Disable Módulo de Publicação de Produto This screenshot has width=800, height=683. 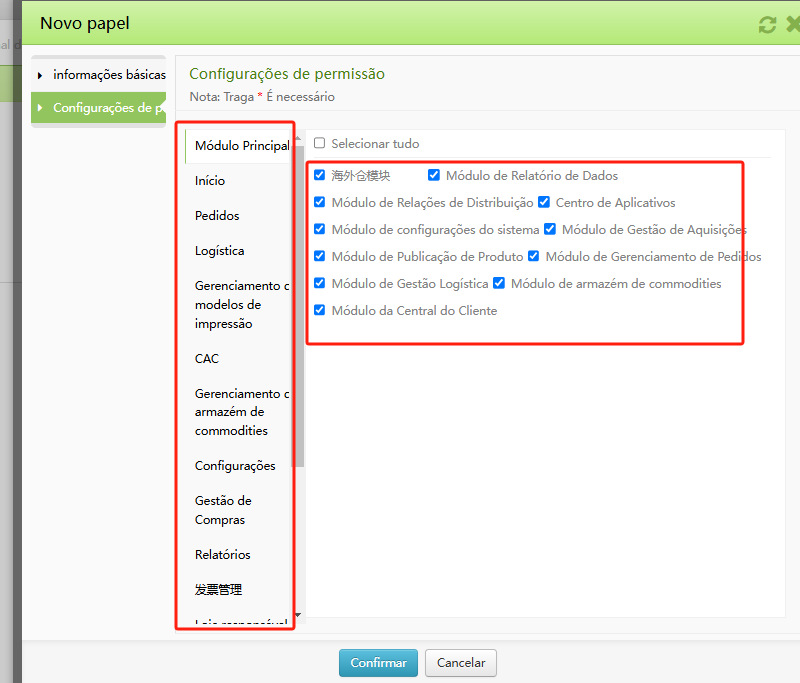click(x=319, y=256)
